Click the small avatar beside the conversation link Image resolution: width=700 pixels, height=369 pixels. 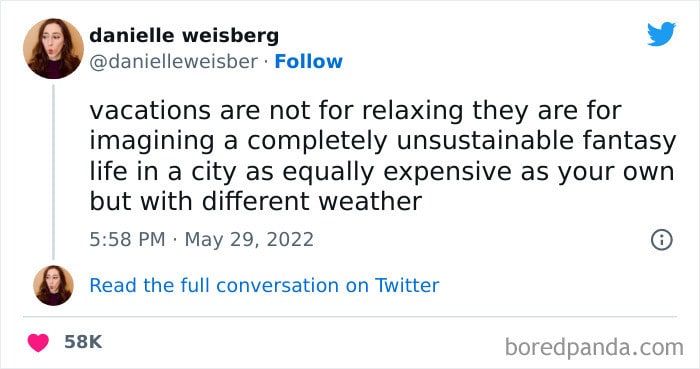(x=54, y=286)
